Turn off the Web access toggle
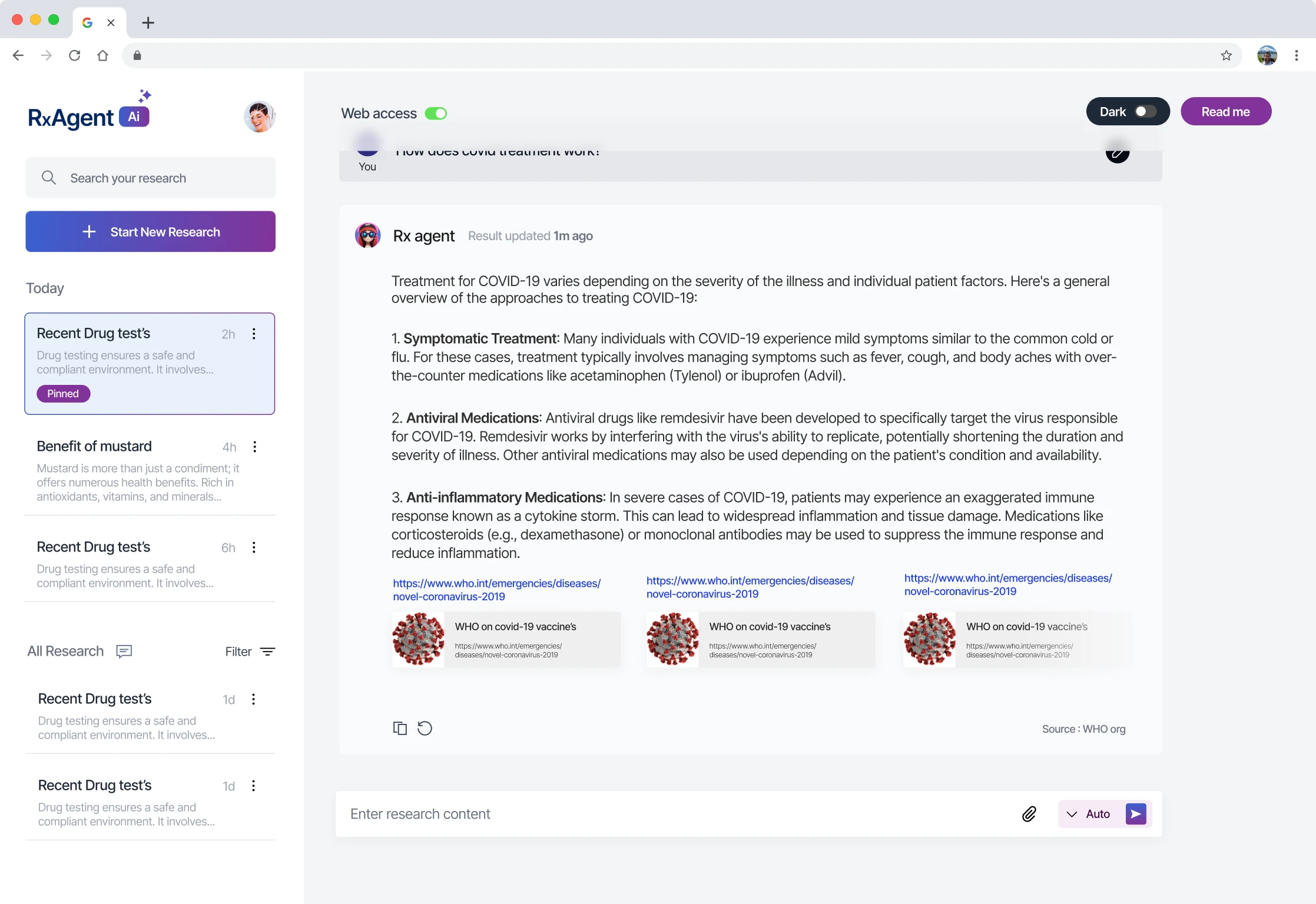 pos(436,114)
